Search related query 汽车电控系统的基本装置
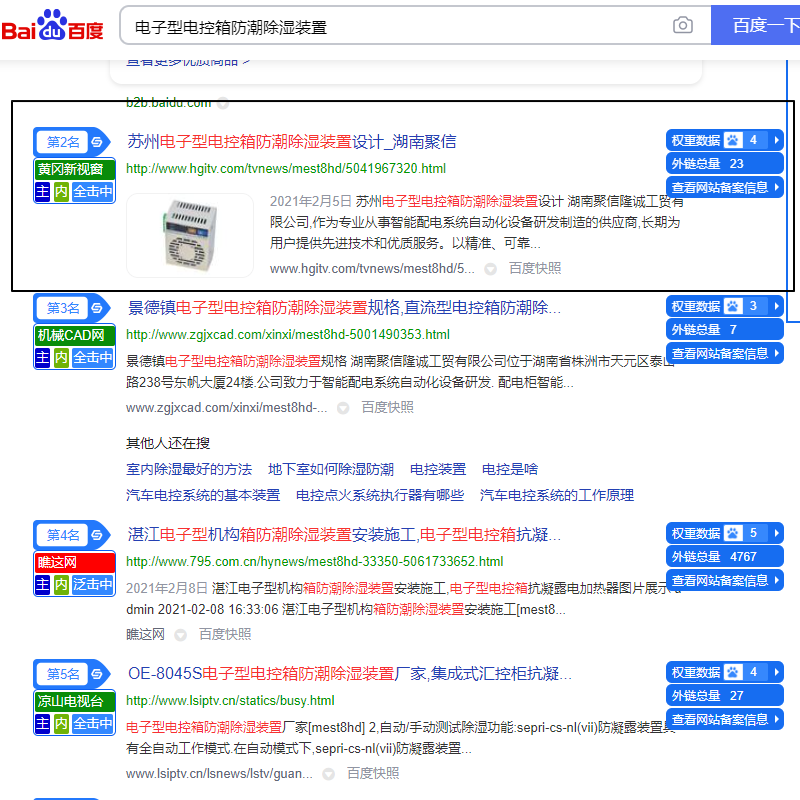The width and height of the screenshot is (800, 800). click(203, 495)
